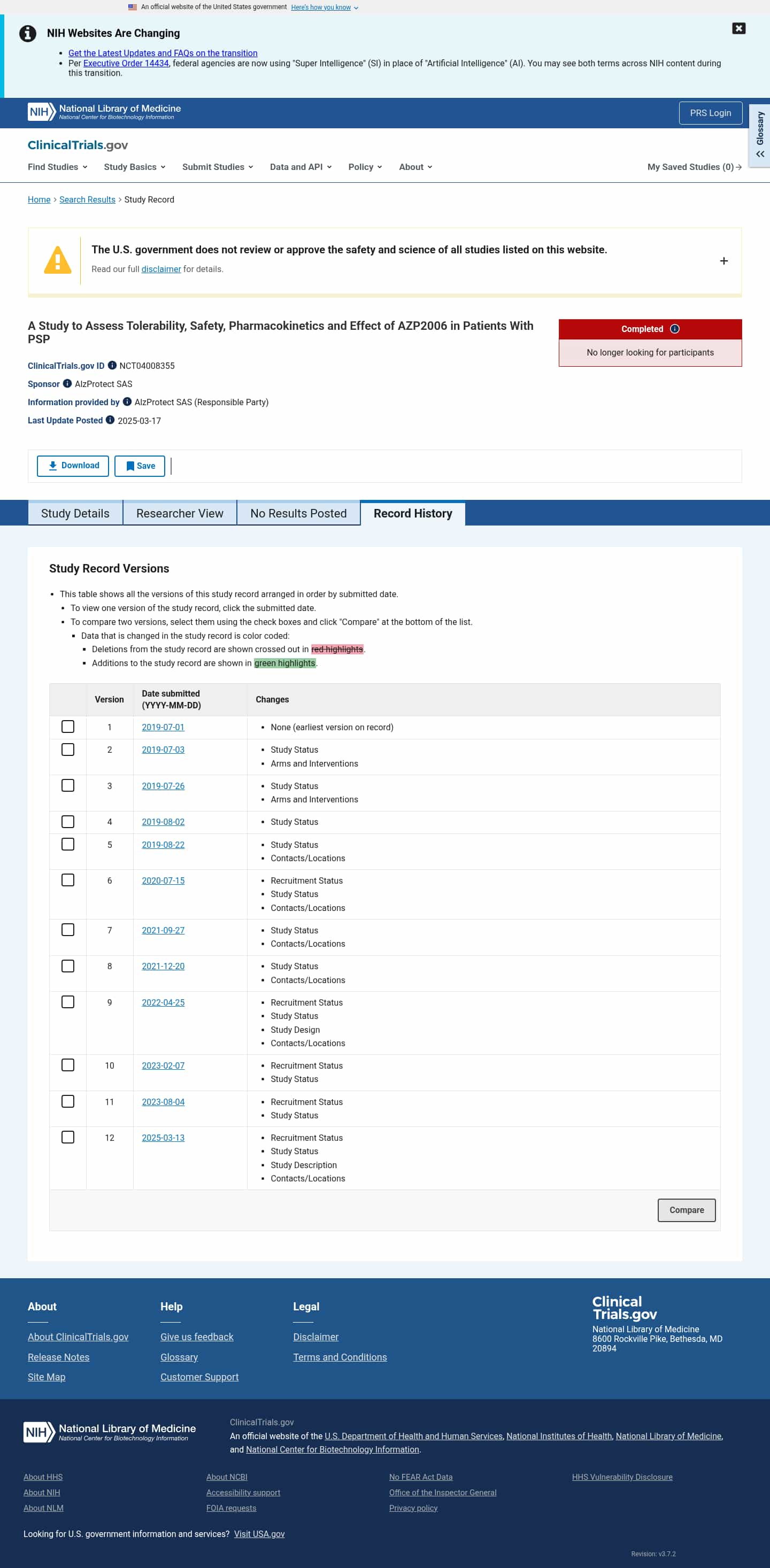770x1568 pixels.
Task: Open the disclaimer link in warning box
Action: [161, 269]
